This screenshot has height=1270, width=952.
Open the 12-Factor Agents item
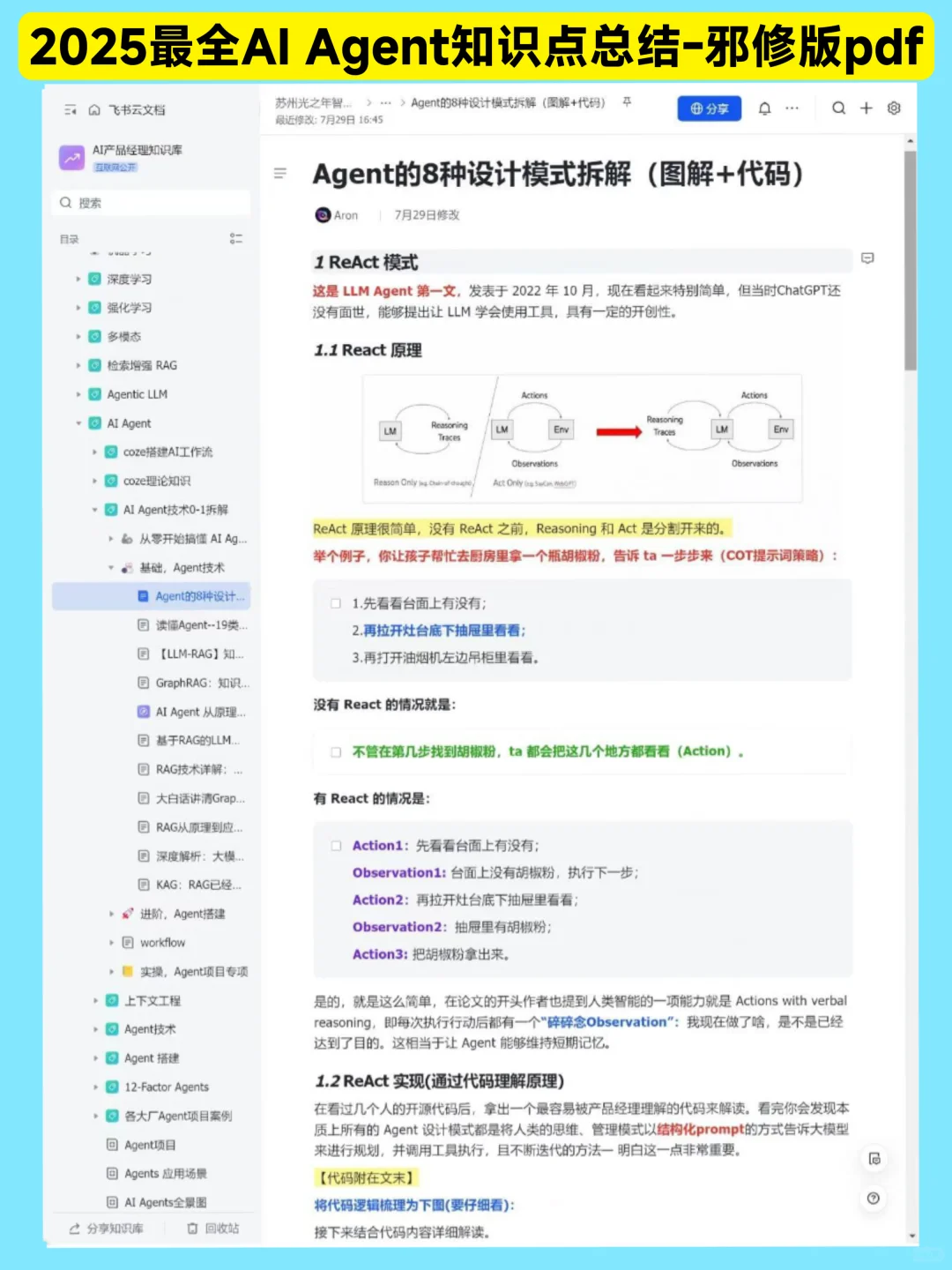click(166, 1087)
